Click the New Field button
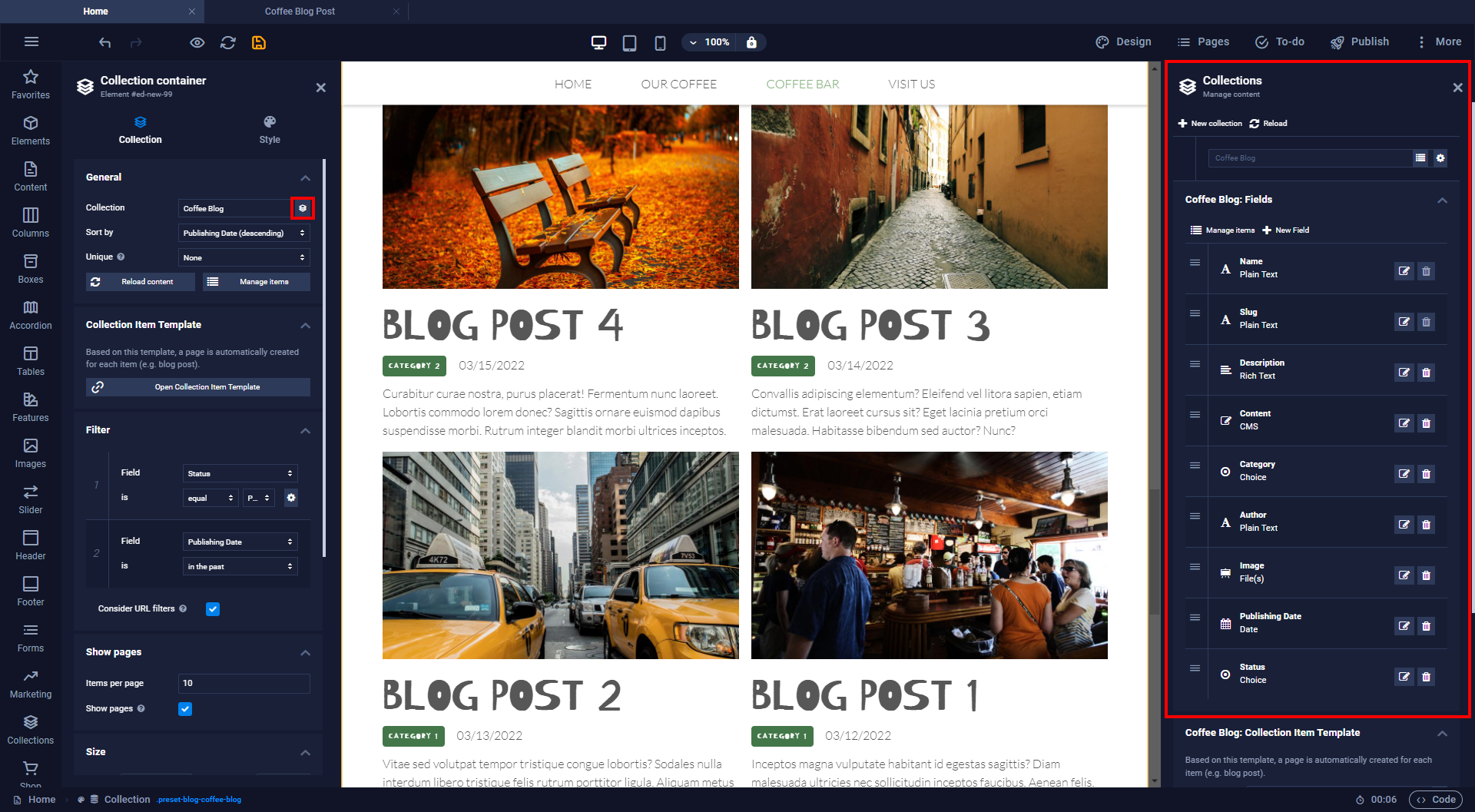1475x812 pixels. tap(1285, 230)
